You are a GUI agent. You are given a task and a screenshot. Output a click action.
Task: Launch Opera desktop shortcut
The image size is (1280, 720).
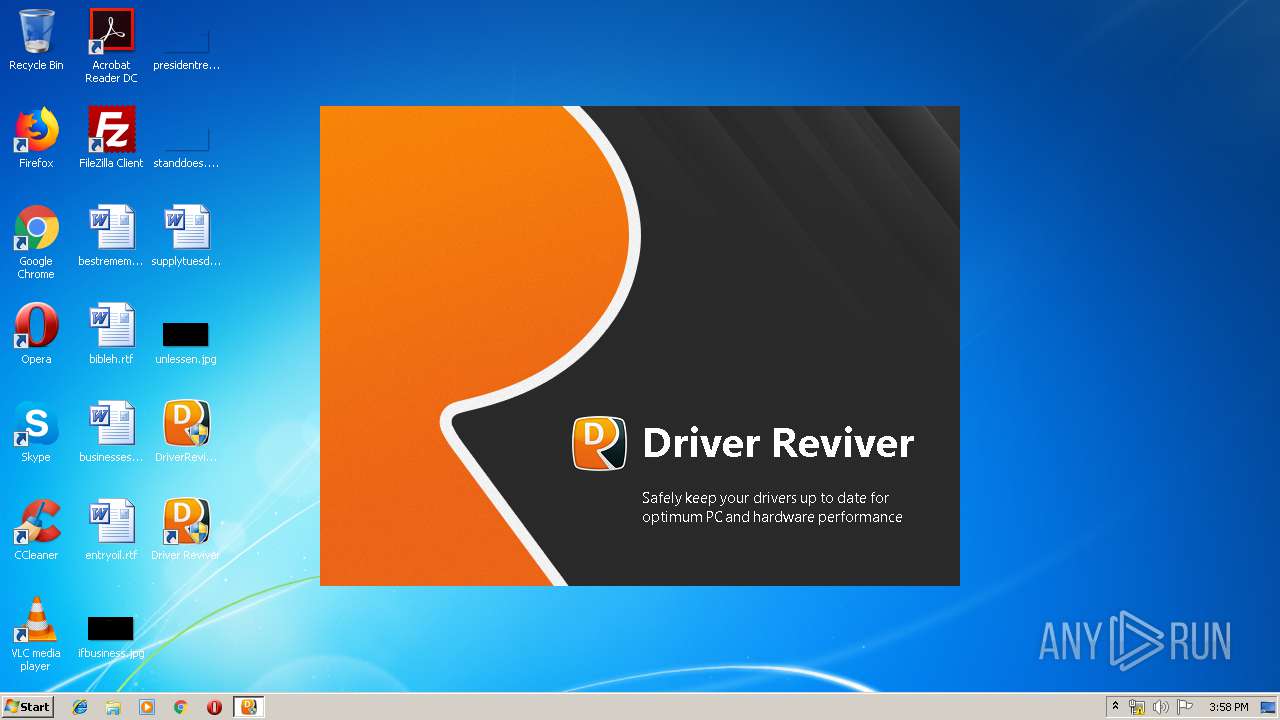(x=36, y=334)
